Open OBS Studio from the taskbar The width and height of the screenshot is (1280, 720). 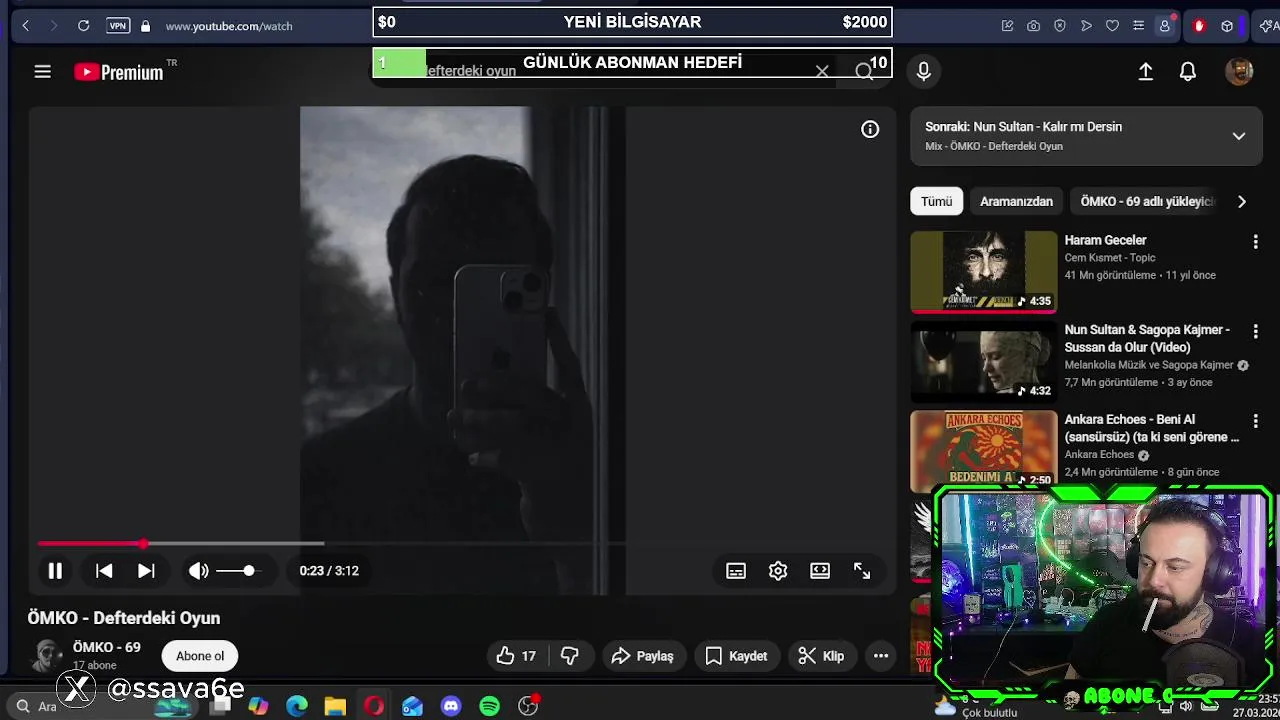(x=528, y=706)
